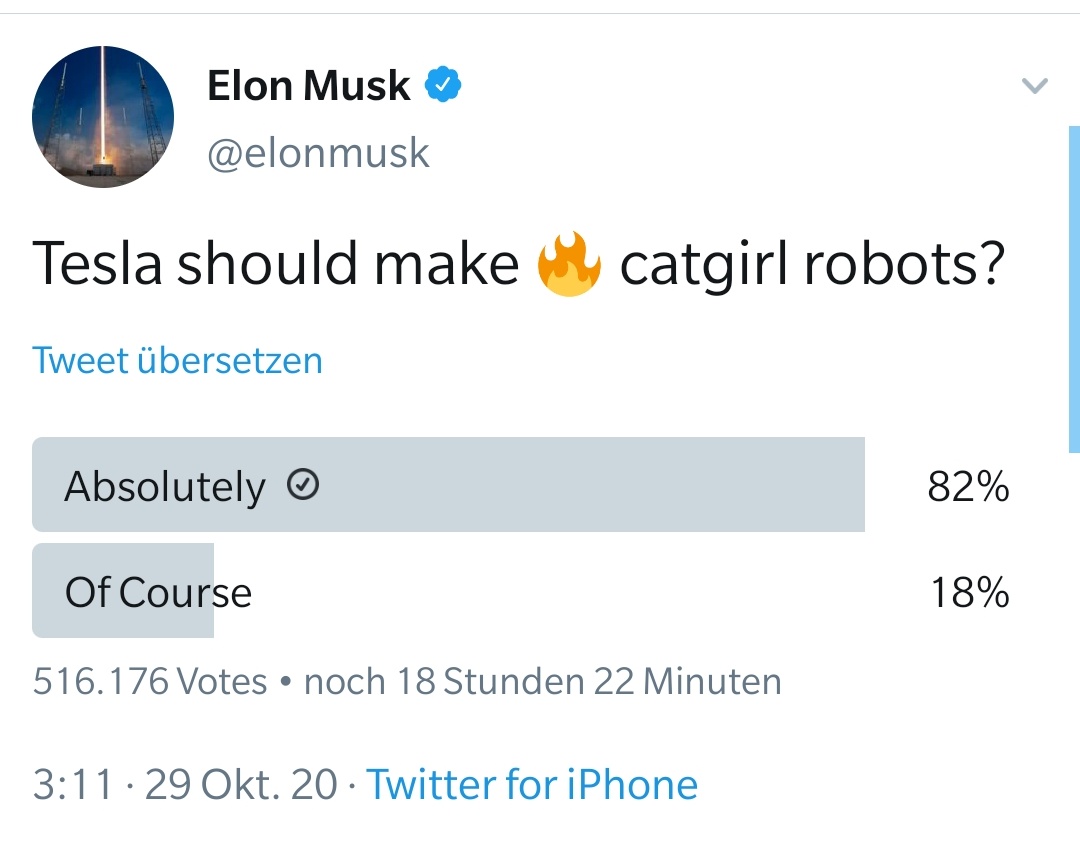The image size is (1080, 842).
Task: Click the Tweet übersetzen link
Action: point(177,360)
